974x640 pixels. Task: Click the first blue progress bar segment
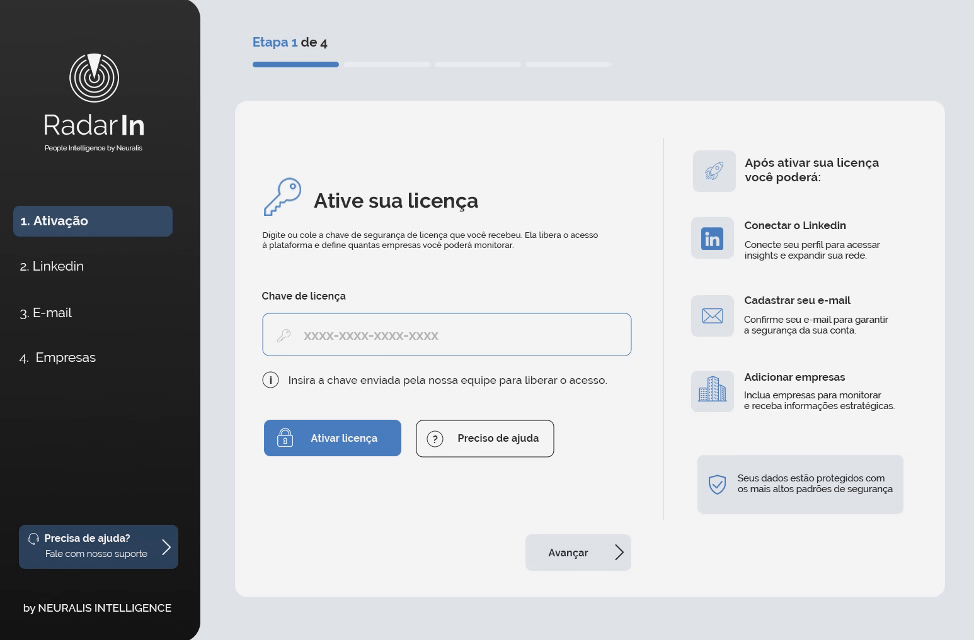296,64
